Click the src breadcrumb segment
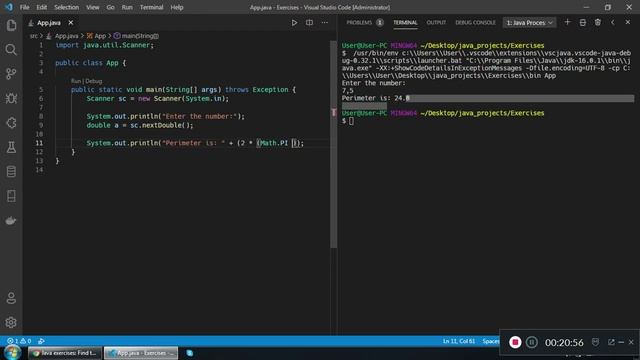 click(33, 36)
